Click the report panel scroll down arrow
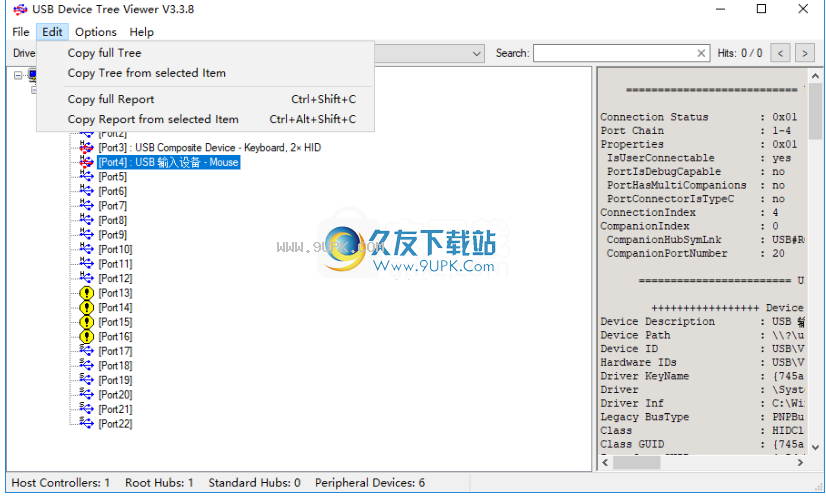Viewport: 826px width, 499px height. coord(815,447)
